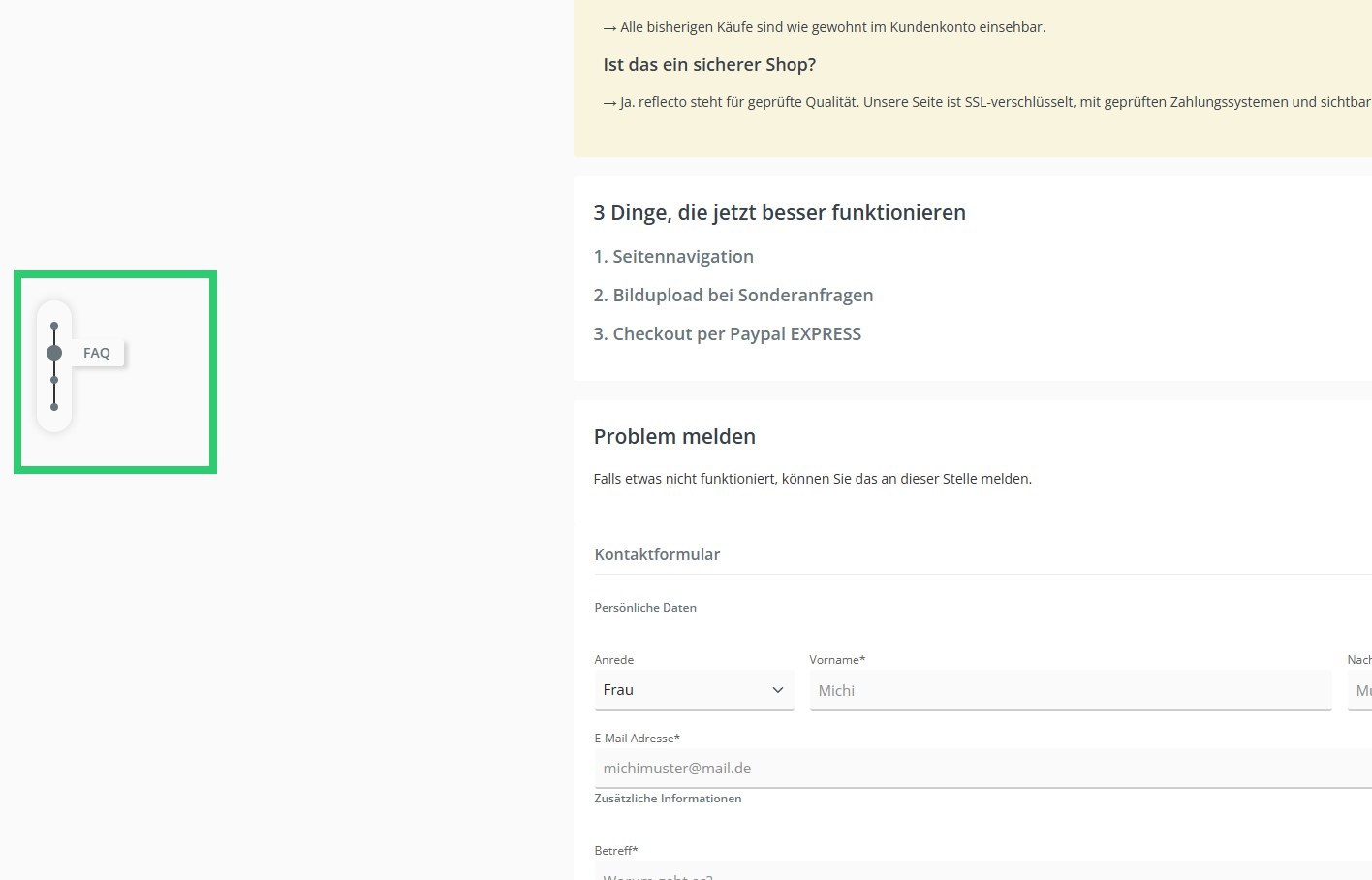Click the FAQ label tooltip
The image size is (1372, 880).
[97, 353]
